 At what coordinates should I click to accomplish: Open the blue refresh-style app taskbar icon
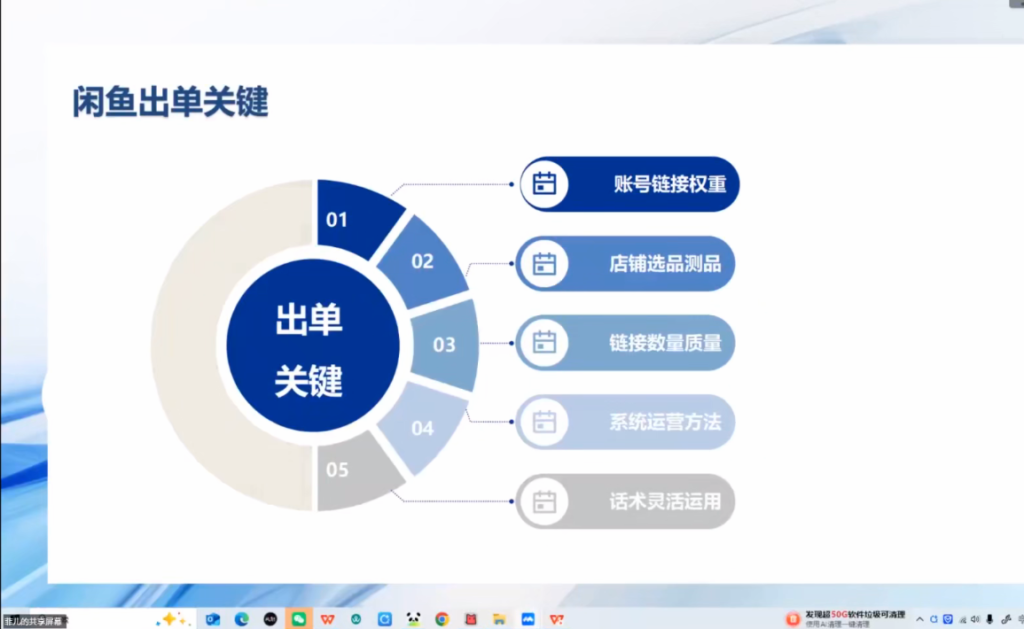click(385, 619)
